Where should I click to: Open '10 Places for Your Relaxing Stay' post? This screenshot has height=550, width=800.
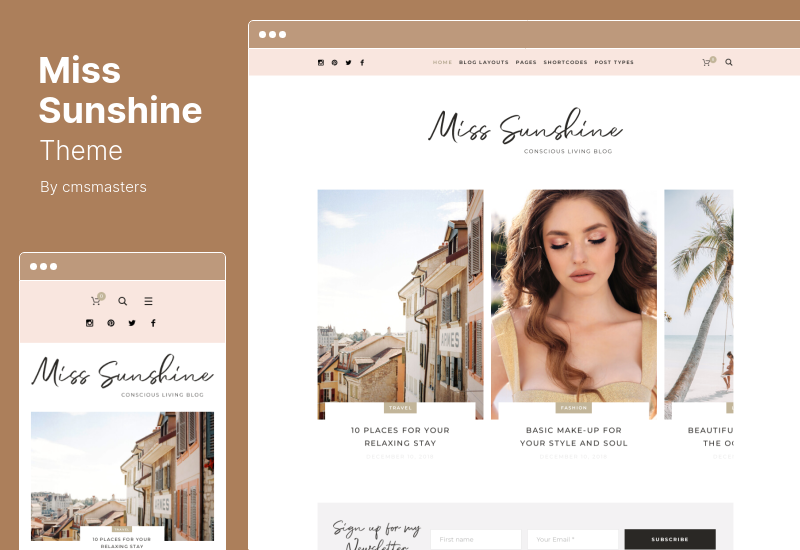click(401, 437)
